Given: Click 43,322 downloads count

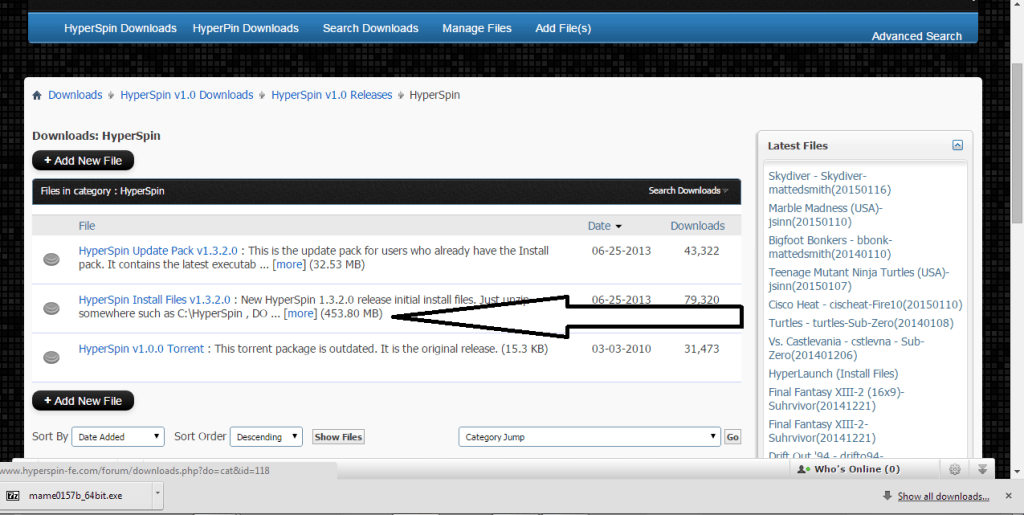Looking at the screenshot, I should (701, 251).
